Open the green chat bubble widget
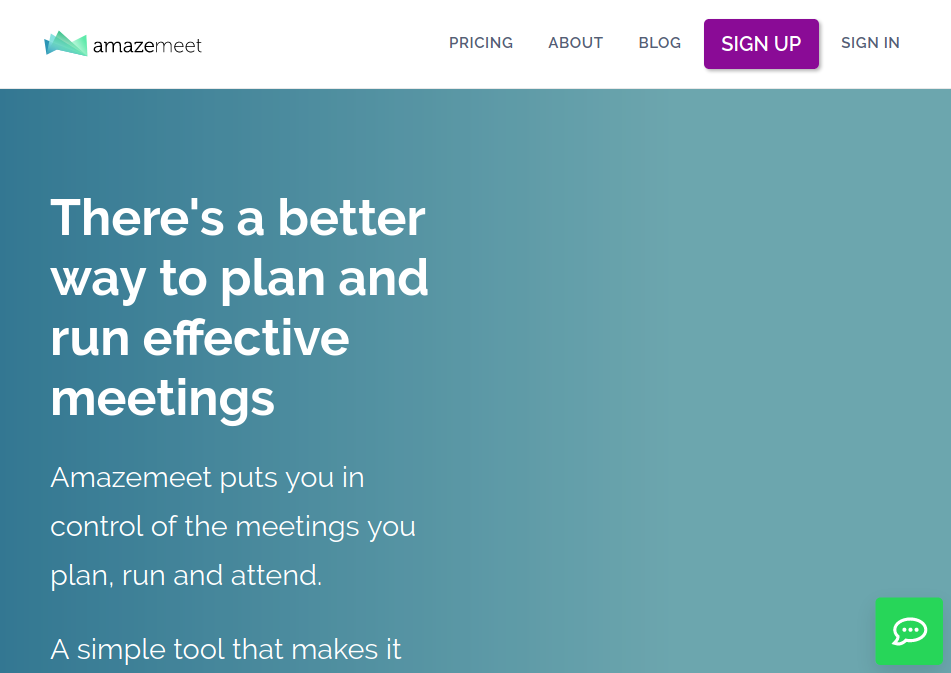 [909, 631]
